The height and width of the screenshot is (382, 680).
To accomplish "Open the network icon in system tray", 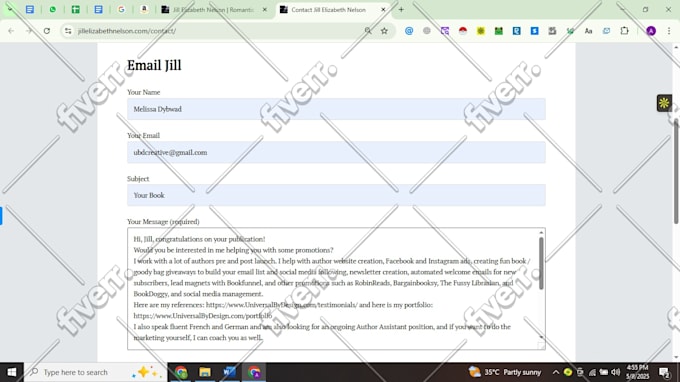I will tap(592, 372).
